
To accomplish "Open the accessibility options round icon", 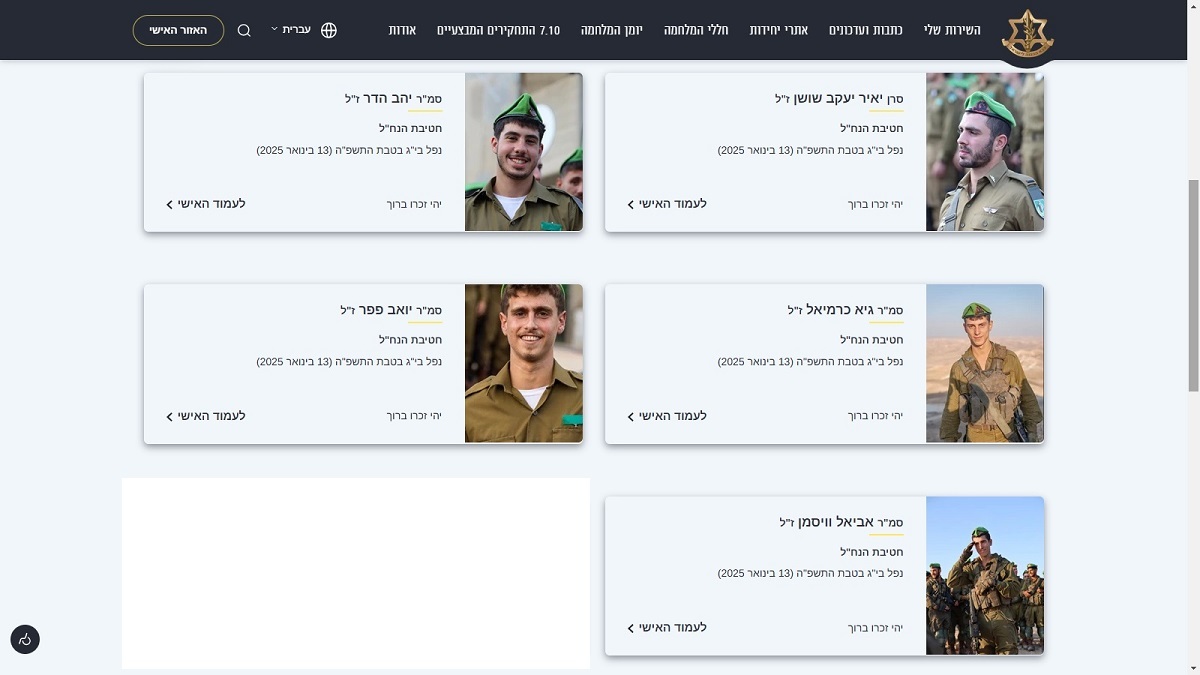I will click(x=25, y=640).
